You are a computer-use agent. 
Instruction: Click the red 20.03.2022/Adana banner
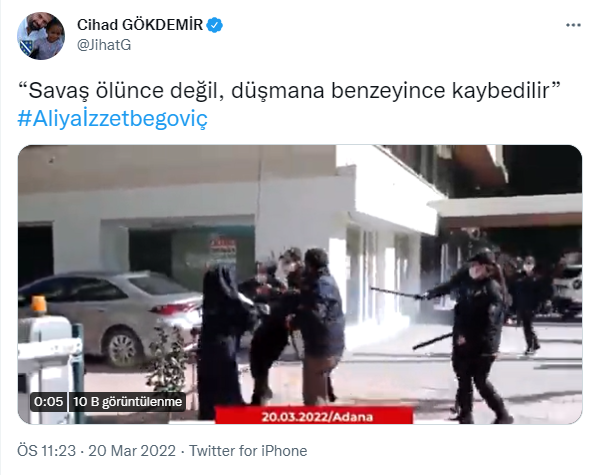314,416
